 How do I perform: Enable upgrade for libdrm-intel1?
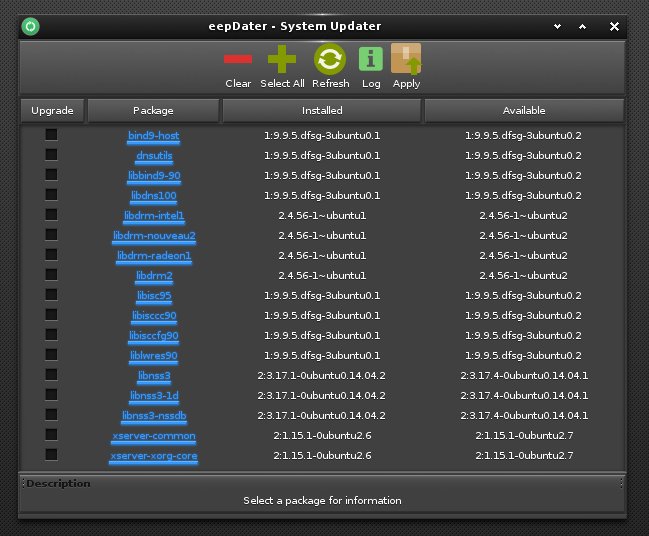pos(51,214)
